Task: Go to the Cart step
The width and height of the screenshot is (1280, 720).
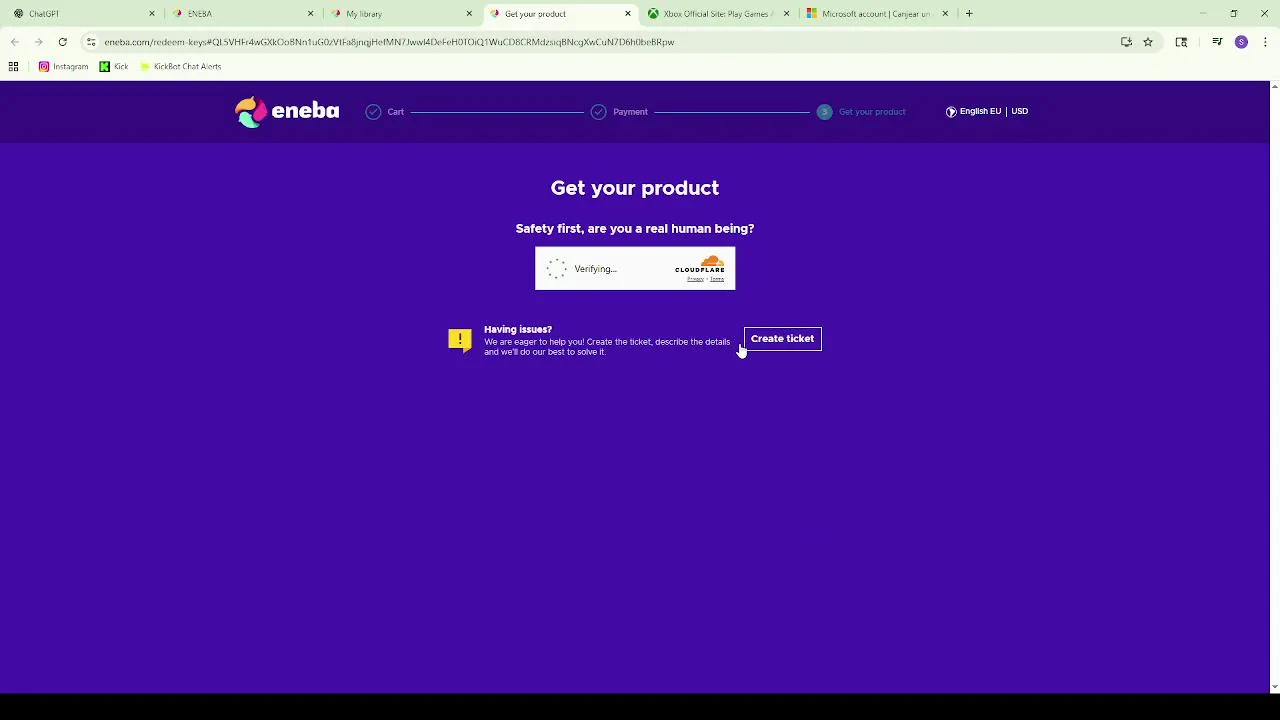Action: (x=385, y=112)
